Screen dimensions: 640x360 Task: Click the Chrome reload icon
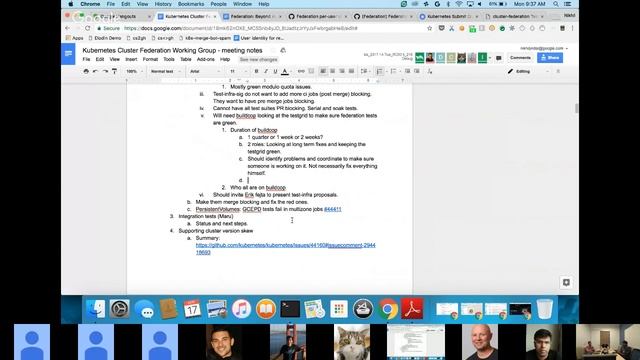coord(87,28)
